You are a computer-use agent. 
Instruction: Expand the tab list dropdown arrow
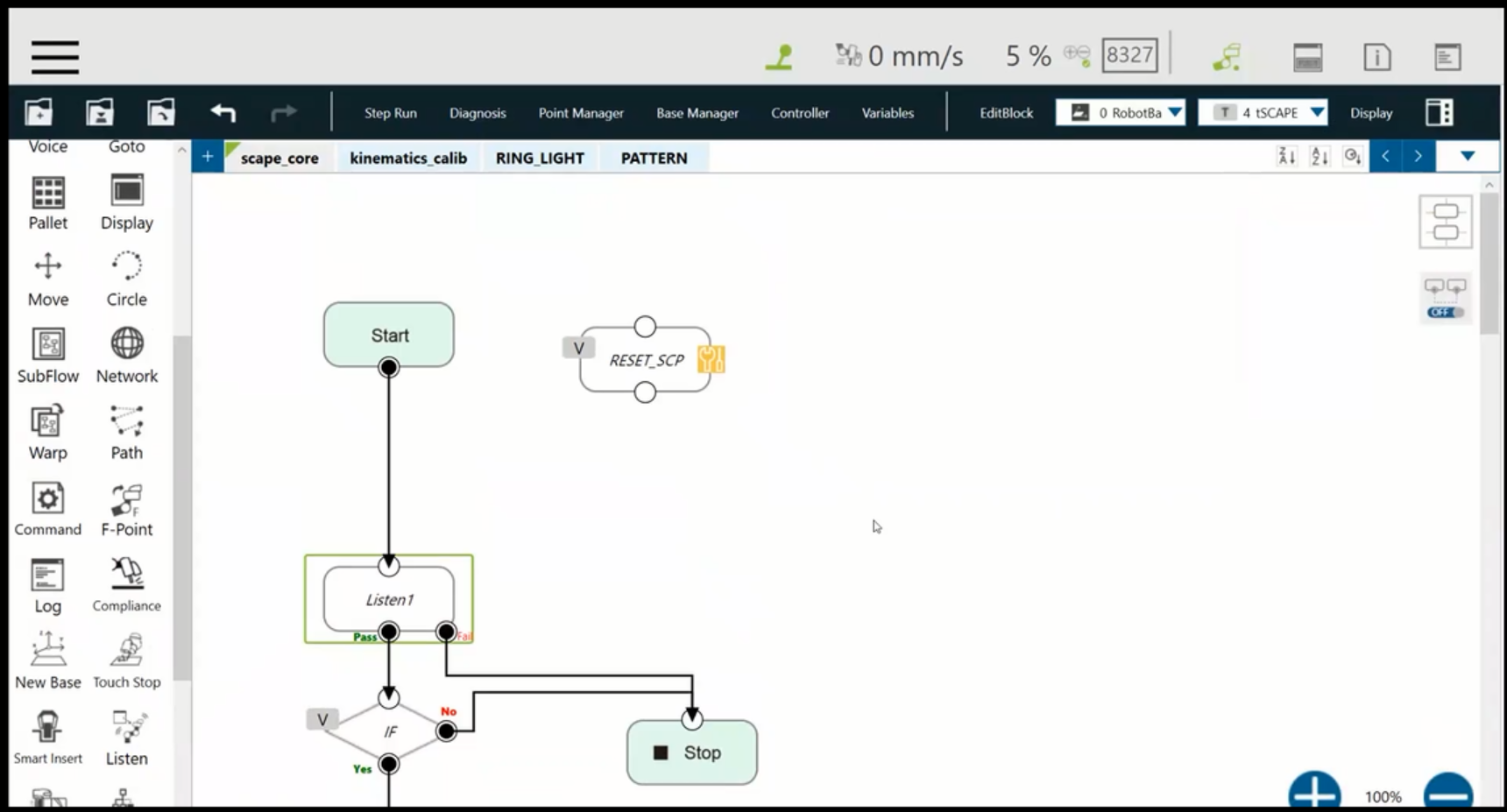(1468, 157)
